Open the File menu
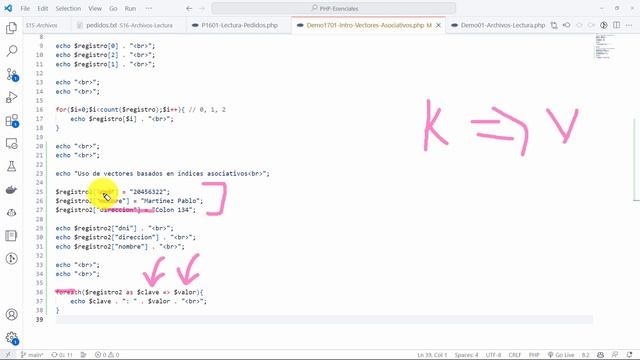 click(25, 8)
